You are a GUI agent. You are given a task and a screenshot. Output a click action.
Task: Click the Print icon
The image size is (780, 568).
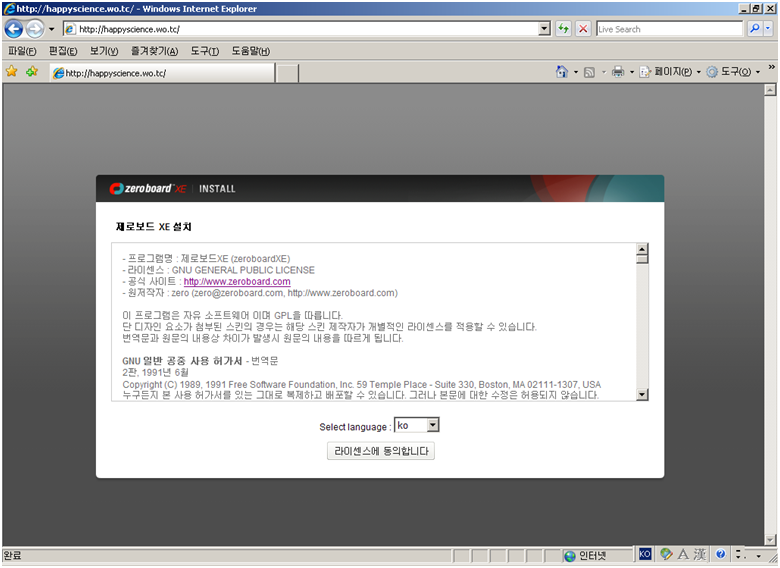(x=618, y=72)
